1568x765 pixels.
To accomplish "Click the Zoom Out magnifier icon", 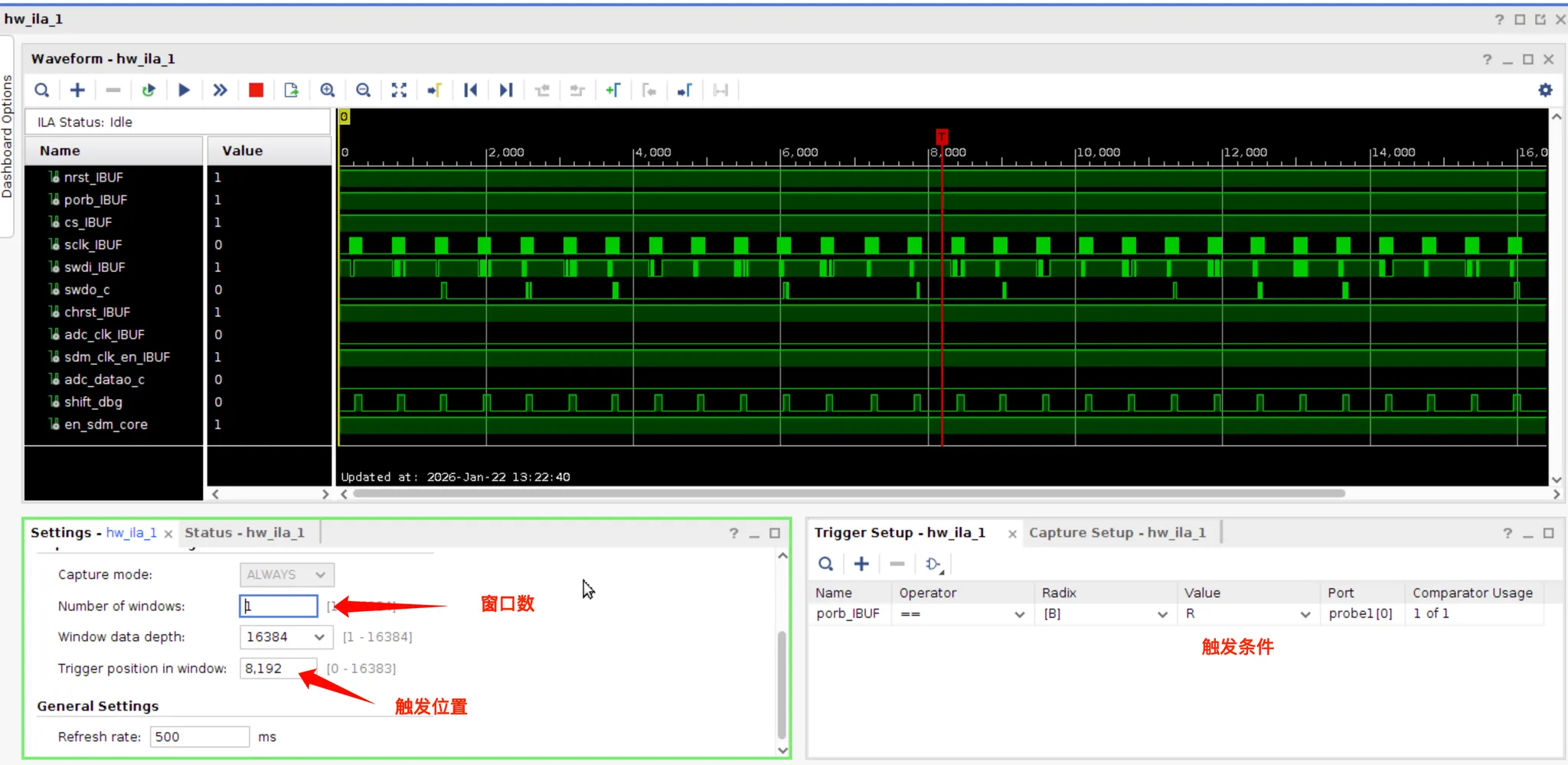I will click(364, 90).
